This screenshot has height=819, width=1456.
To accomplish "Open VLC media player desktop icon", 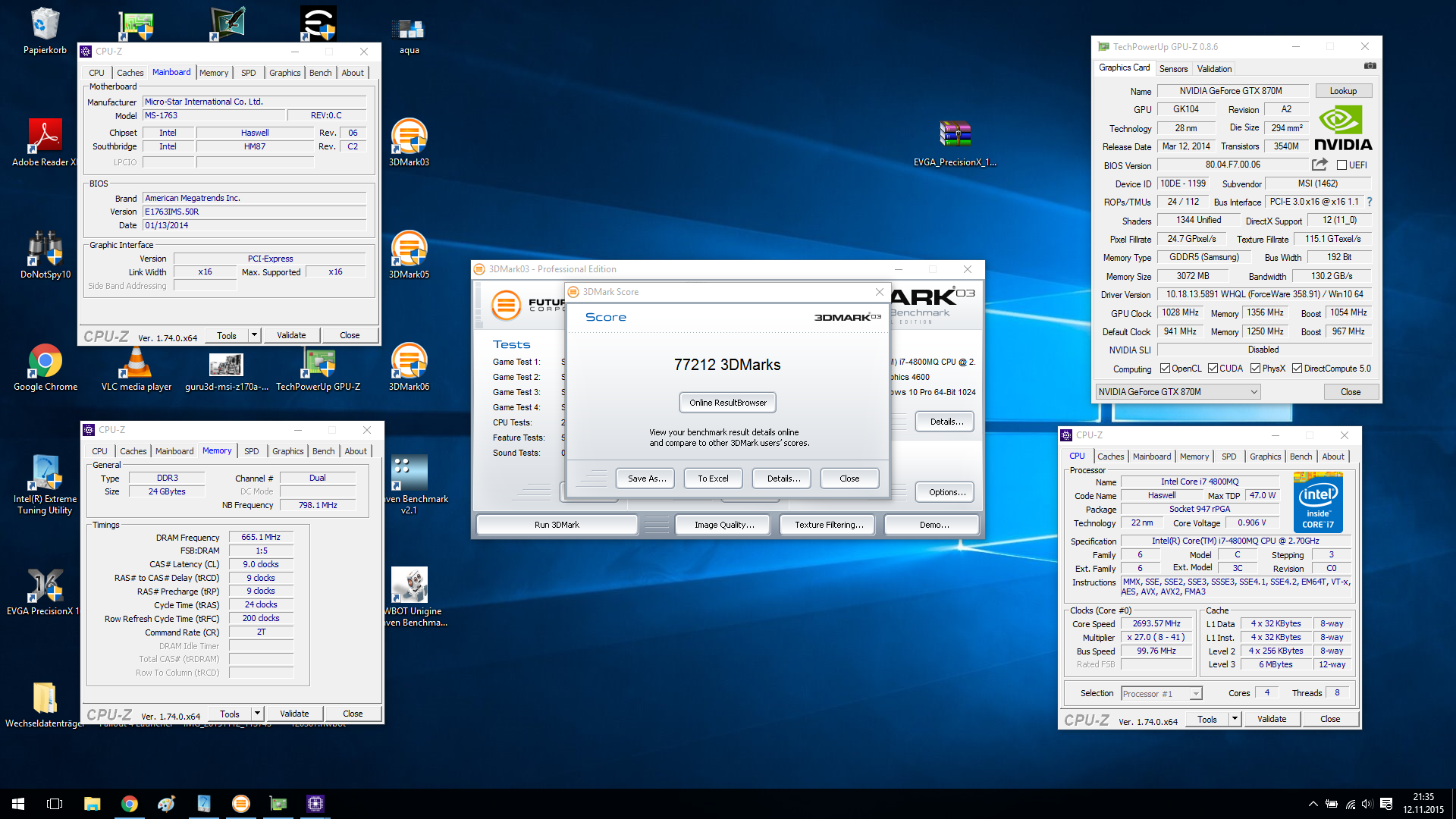I will coord(136,368).
